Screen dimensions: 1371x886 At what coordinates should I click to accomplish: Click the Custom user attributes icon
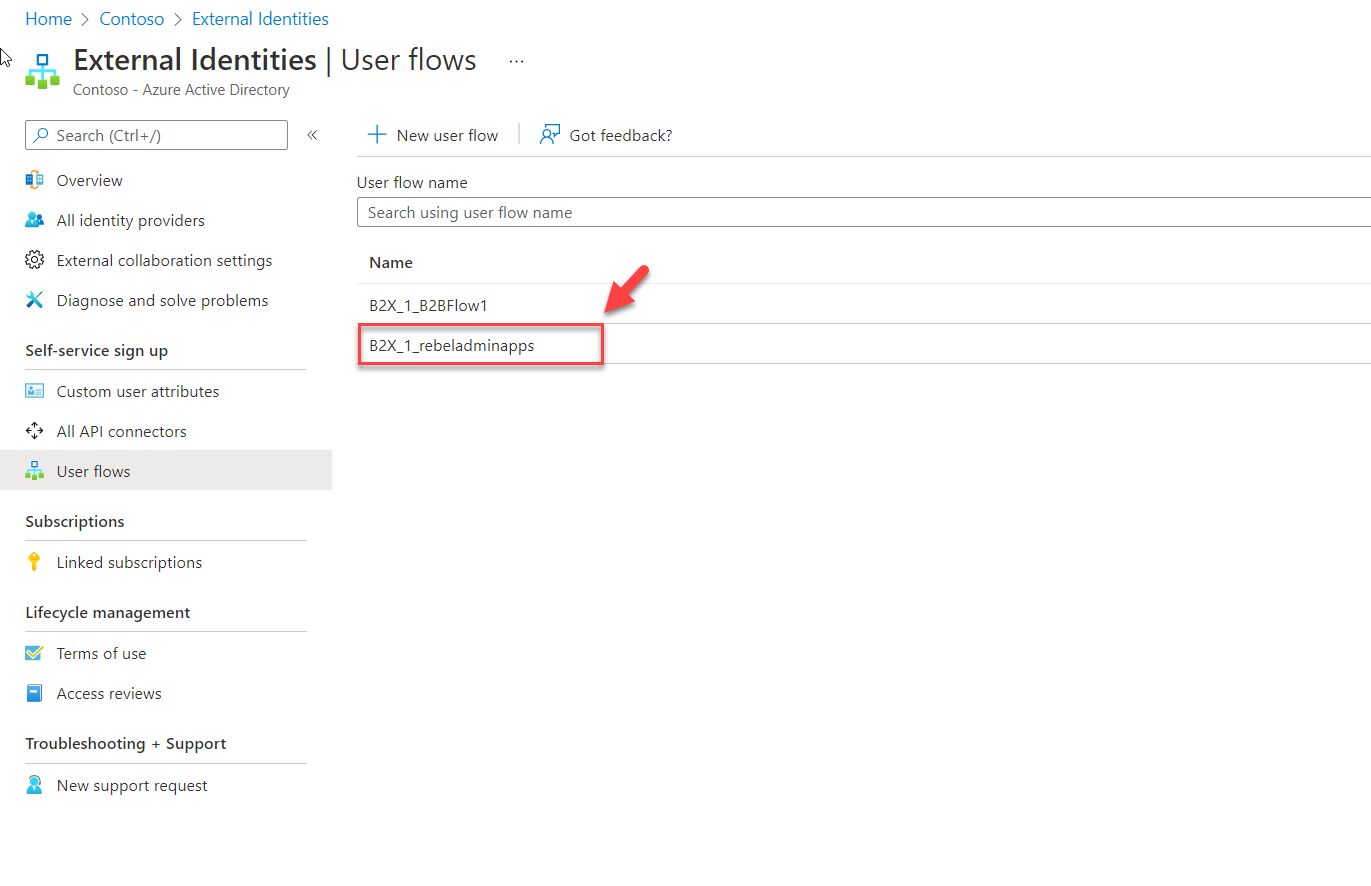tap(35, 391)
